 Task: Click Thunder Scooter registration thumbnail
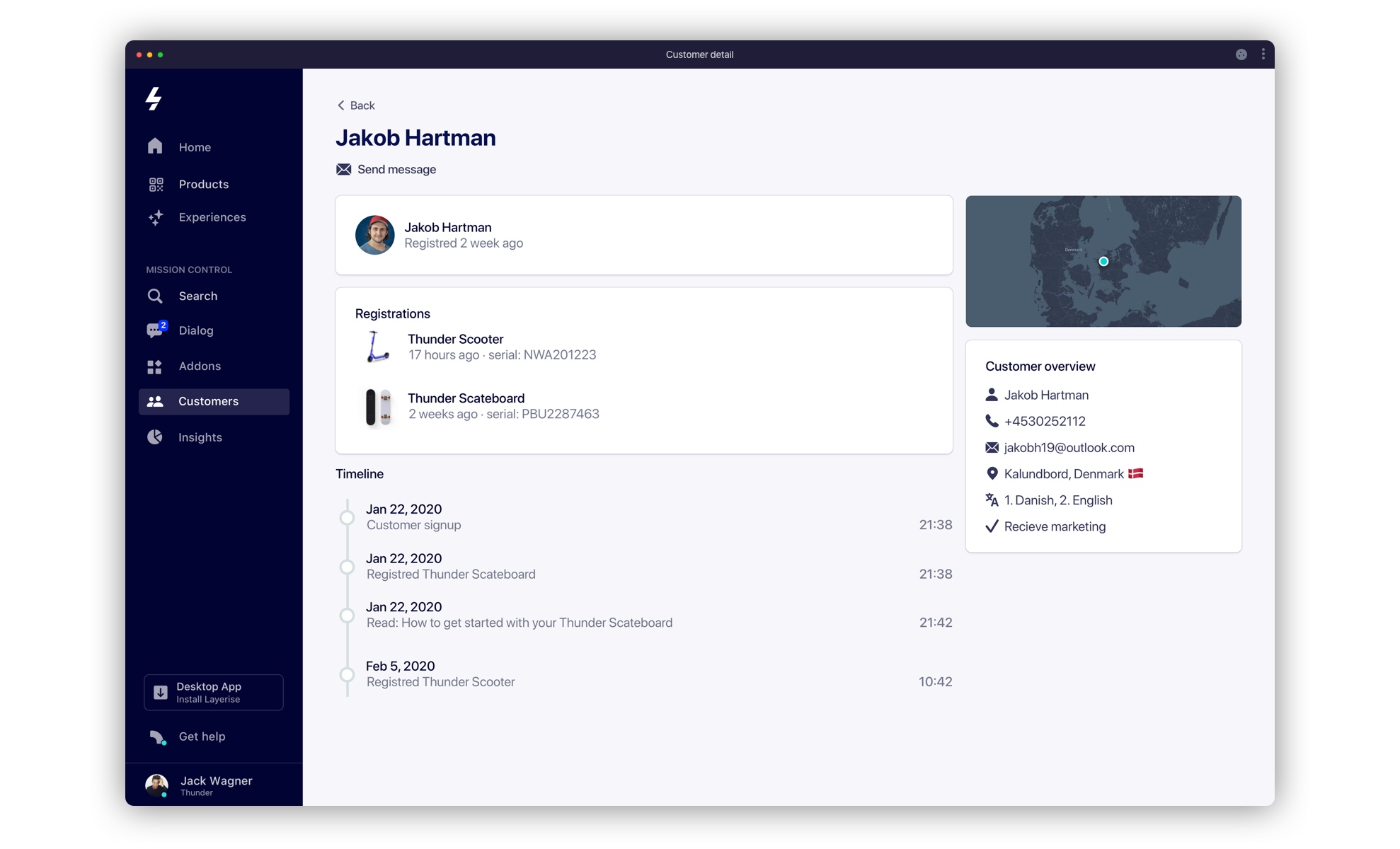pyautogui.click(x=377, y=347)
